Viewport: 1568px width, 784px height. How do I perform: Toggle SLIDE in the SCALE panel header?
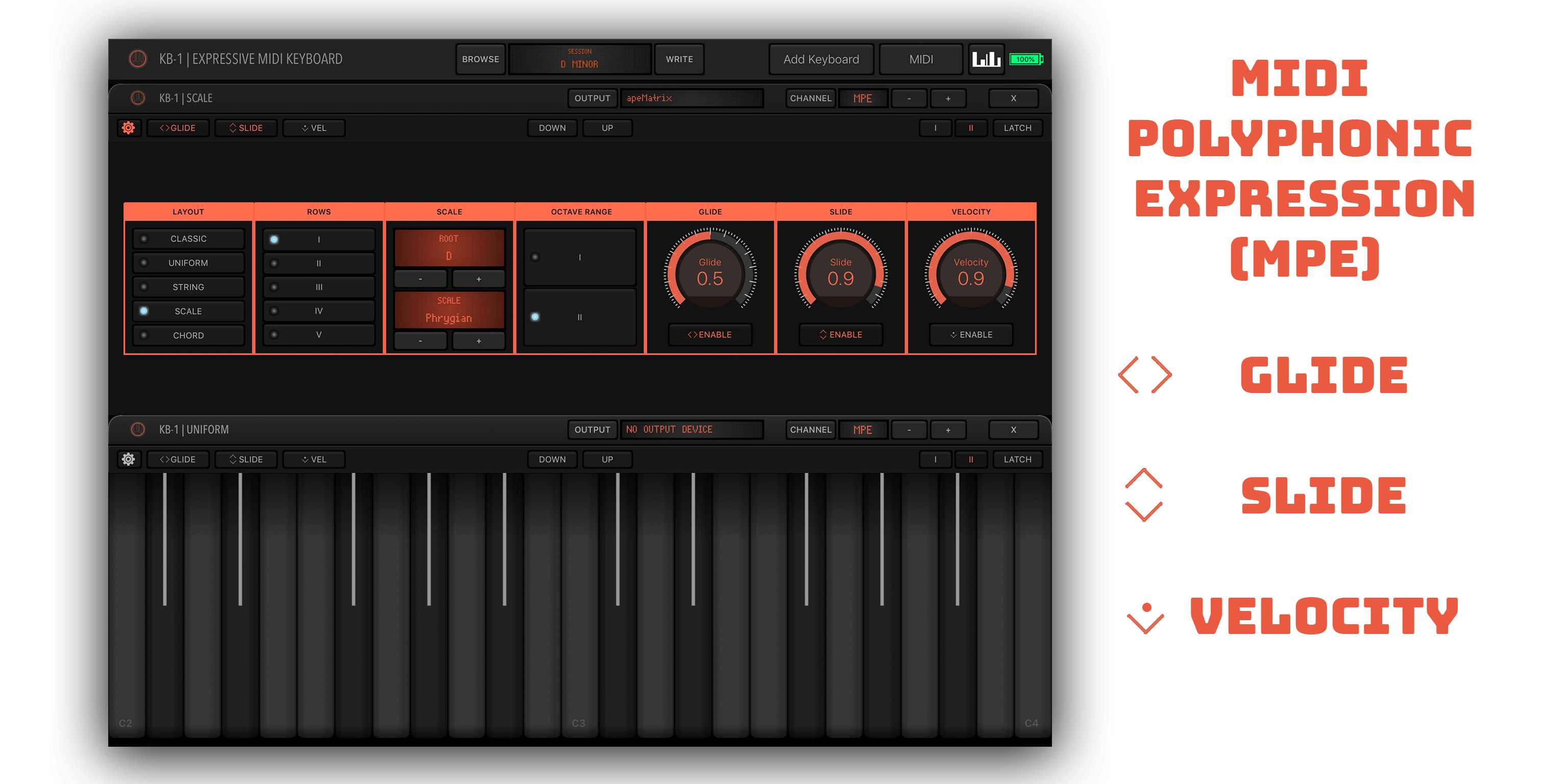[x=246, y=128]
